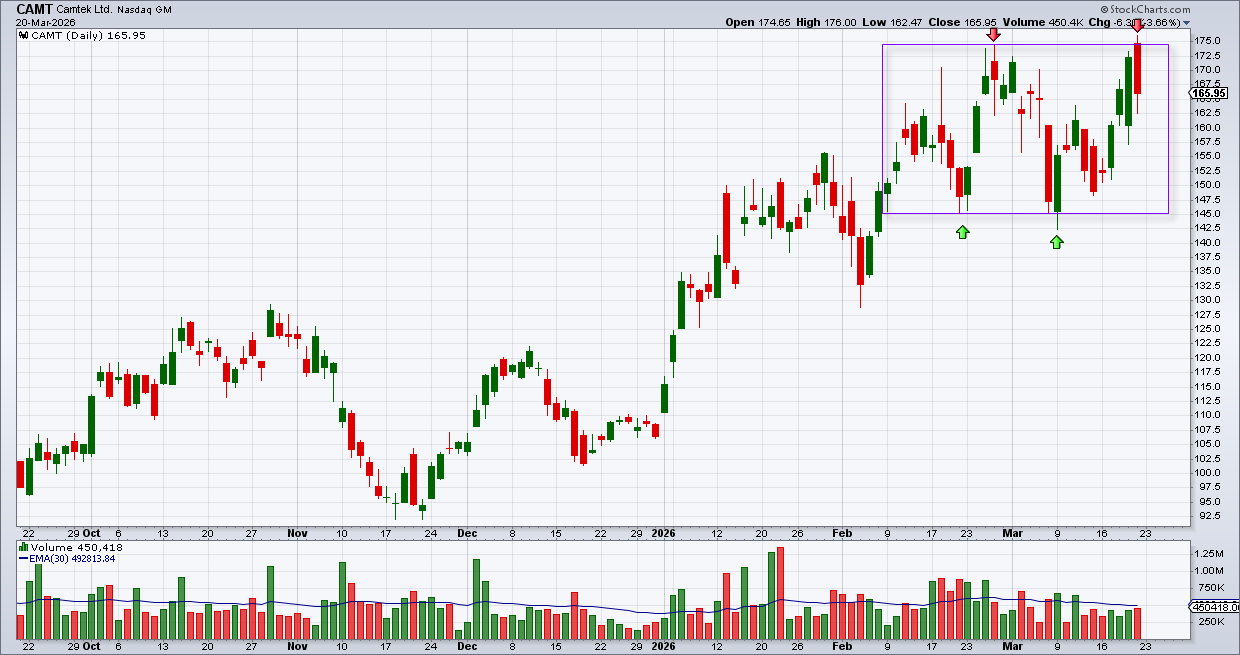Click the bold CAMT ticker title
The image size is (1240, 655).
37,8
